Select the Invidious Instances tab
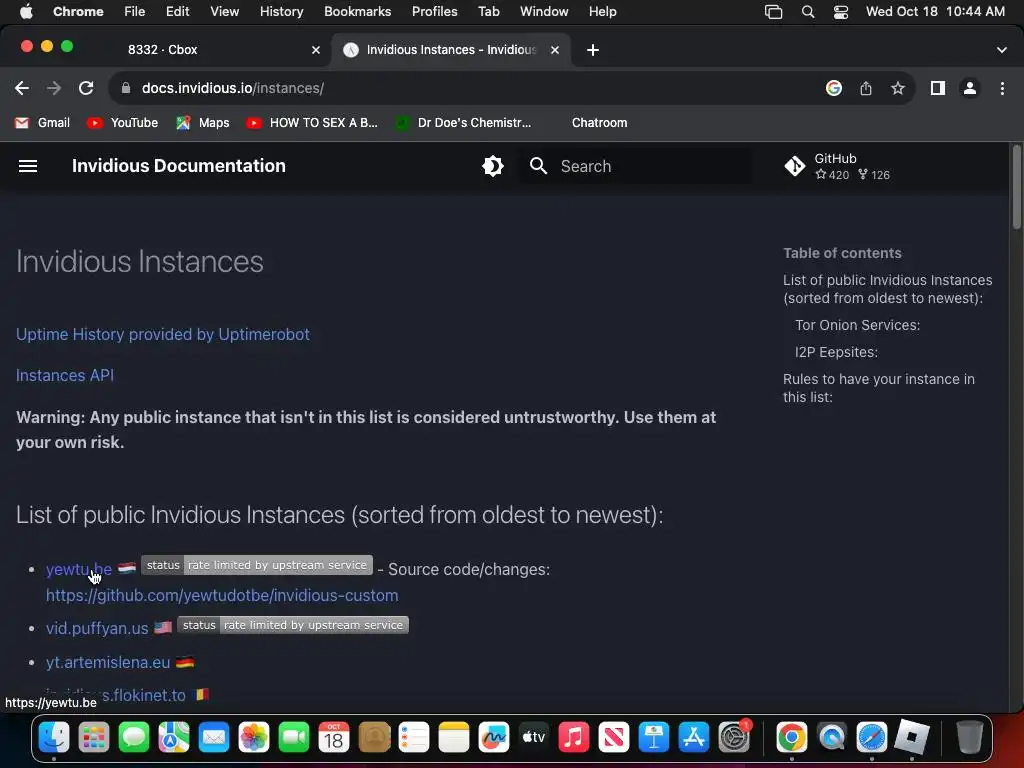1024x768 pixels. pos(451,50)
